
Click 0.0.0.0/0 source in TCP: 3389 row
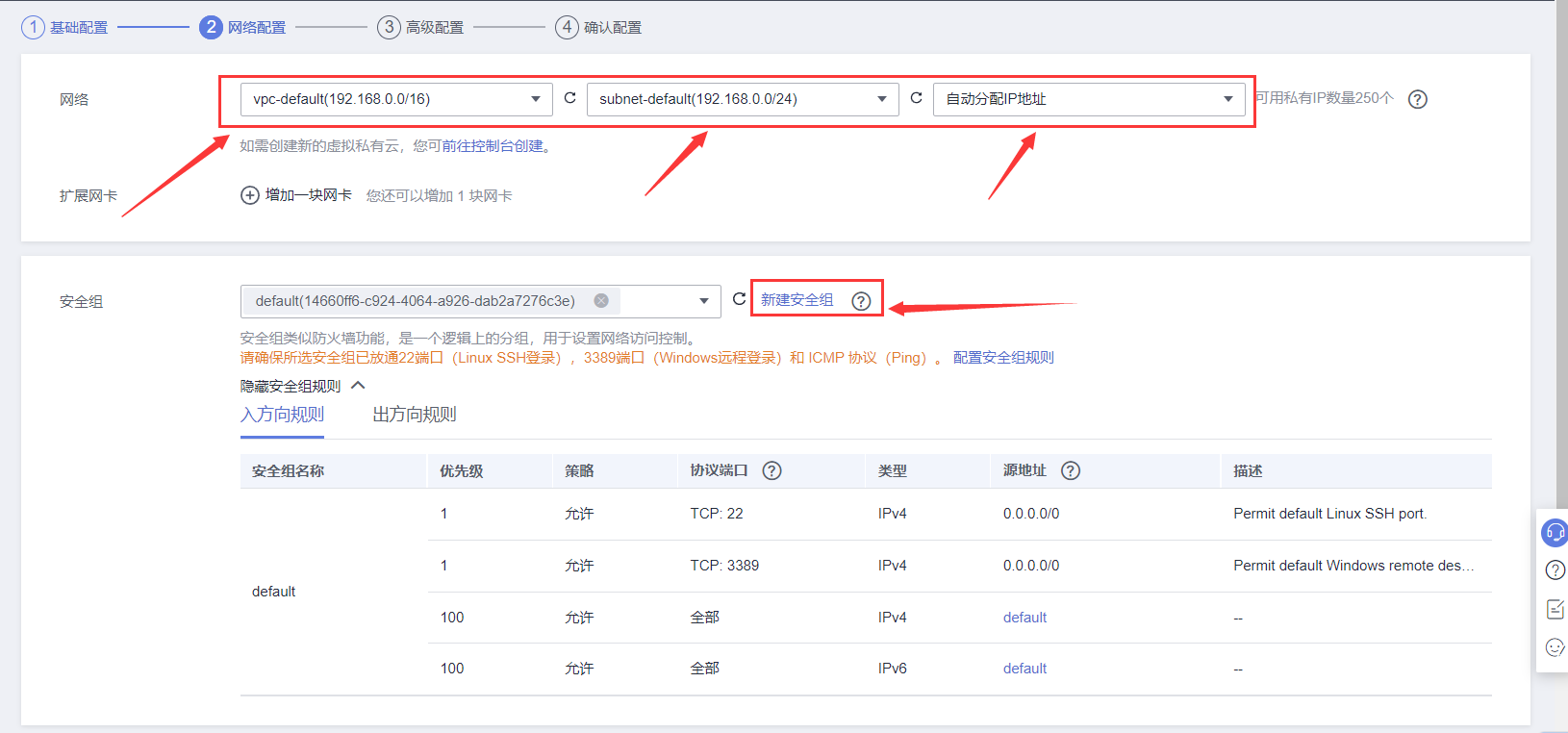pos(1031,566)
